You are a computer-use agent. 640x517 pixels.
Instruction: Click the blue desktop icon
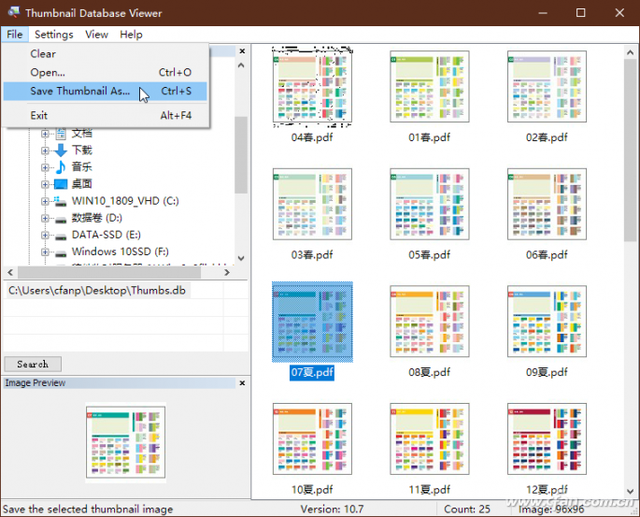61,184
